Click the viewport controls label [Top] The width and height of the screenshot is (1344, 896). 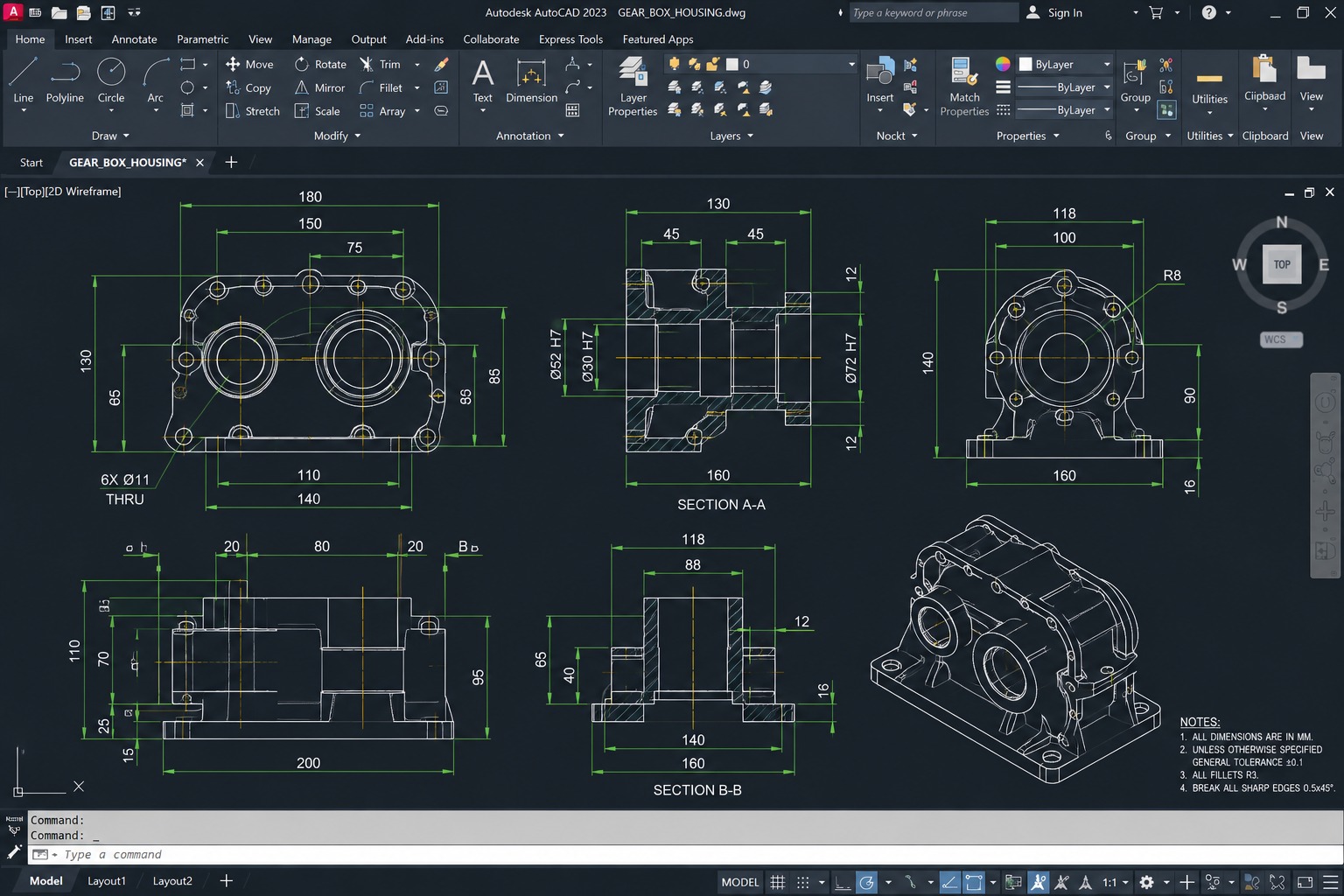click(33, 191)
